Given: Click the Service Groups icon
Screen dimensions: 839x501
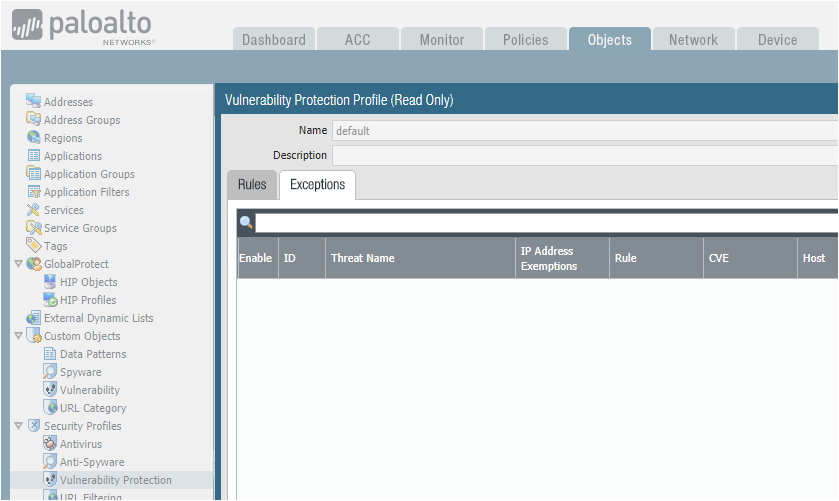Looking at the screenshot, I should click(x=34, y=227).
